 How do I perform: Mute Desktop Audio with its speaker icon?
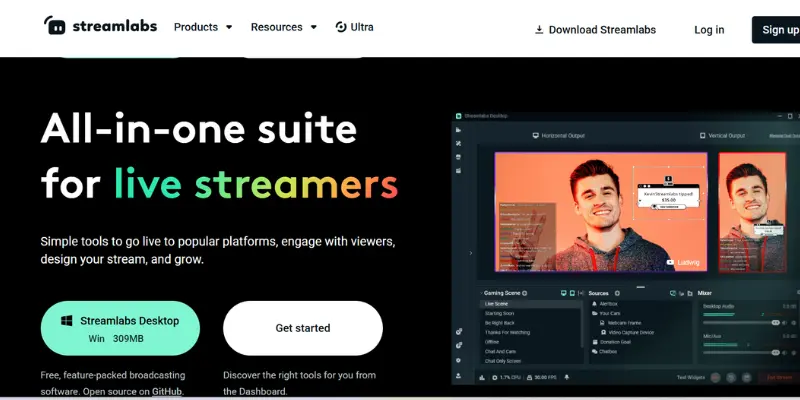coord(786,323)
